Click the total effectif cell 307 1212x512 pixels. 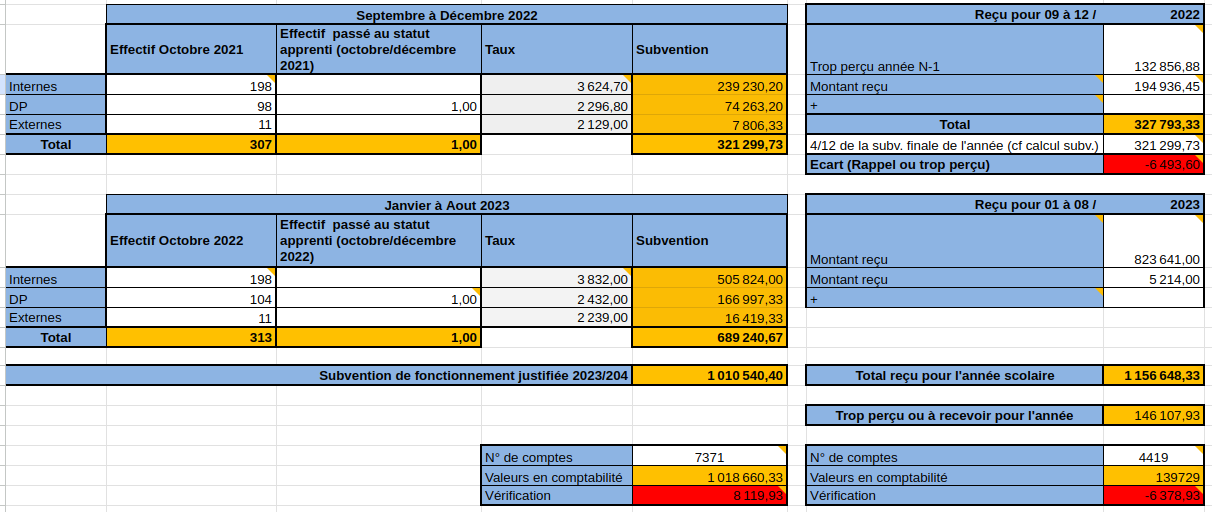tap(191, 144)
